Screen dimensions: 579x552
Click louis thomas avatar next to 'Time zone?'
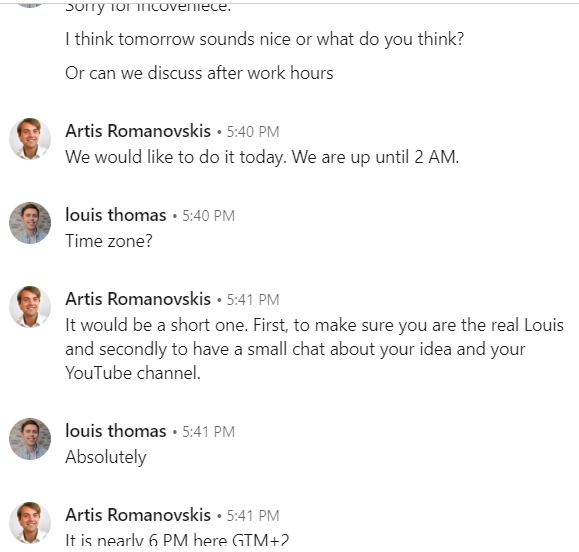click(30, 223)
